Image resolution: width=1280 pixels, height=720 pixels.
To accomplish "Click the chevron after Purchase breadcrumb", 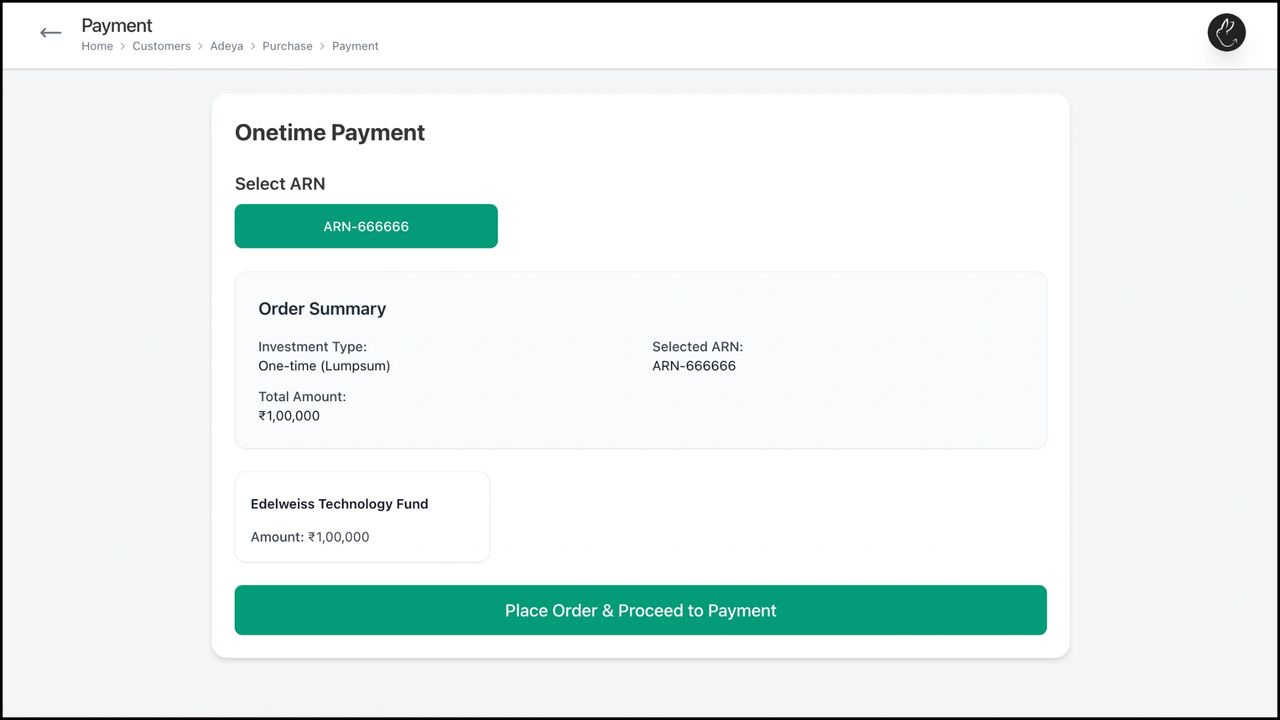I will 322,46.
